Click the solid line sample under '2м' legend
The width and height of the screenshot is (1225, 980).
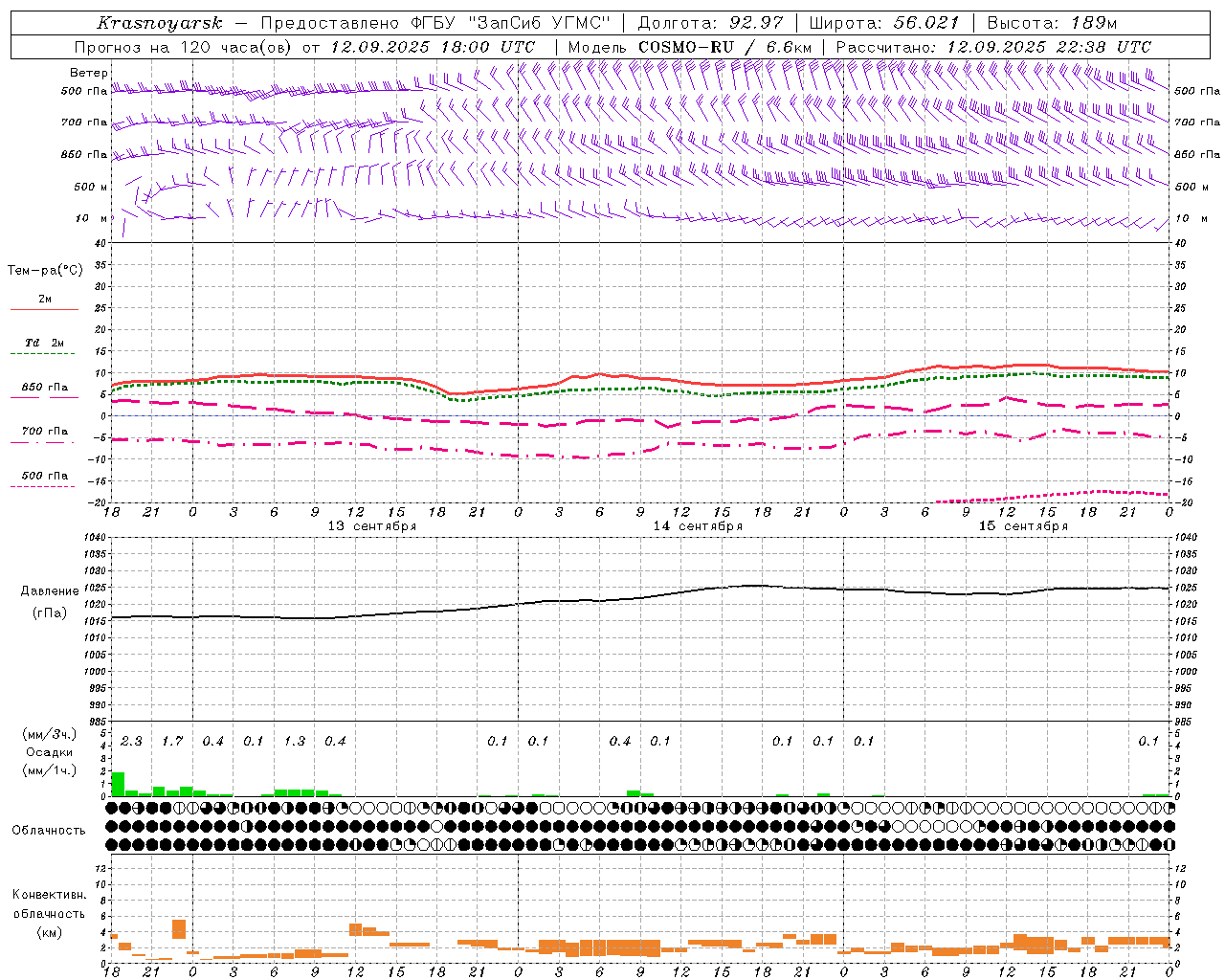tap(44, 310)
